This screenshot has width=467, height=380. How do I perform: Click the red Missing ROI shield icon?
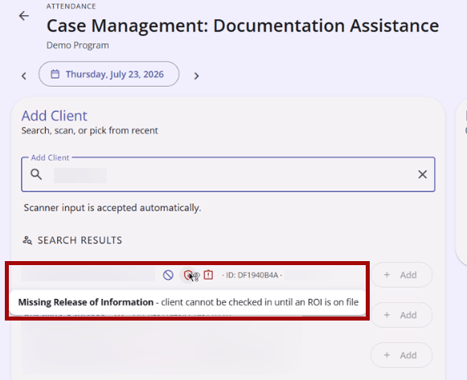coord(188,275)
